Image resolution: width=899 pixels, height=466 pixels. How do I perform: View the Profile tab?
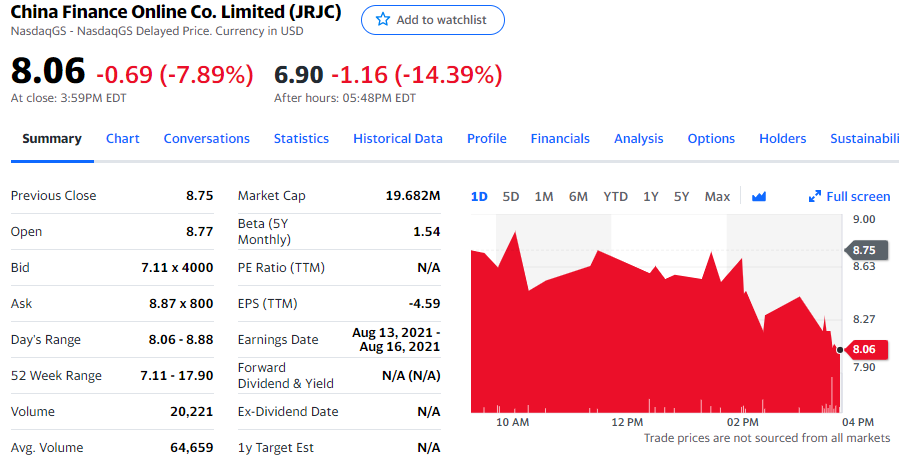(x=487, y=139)
